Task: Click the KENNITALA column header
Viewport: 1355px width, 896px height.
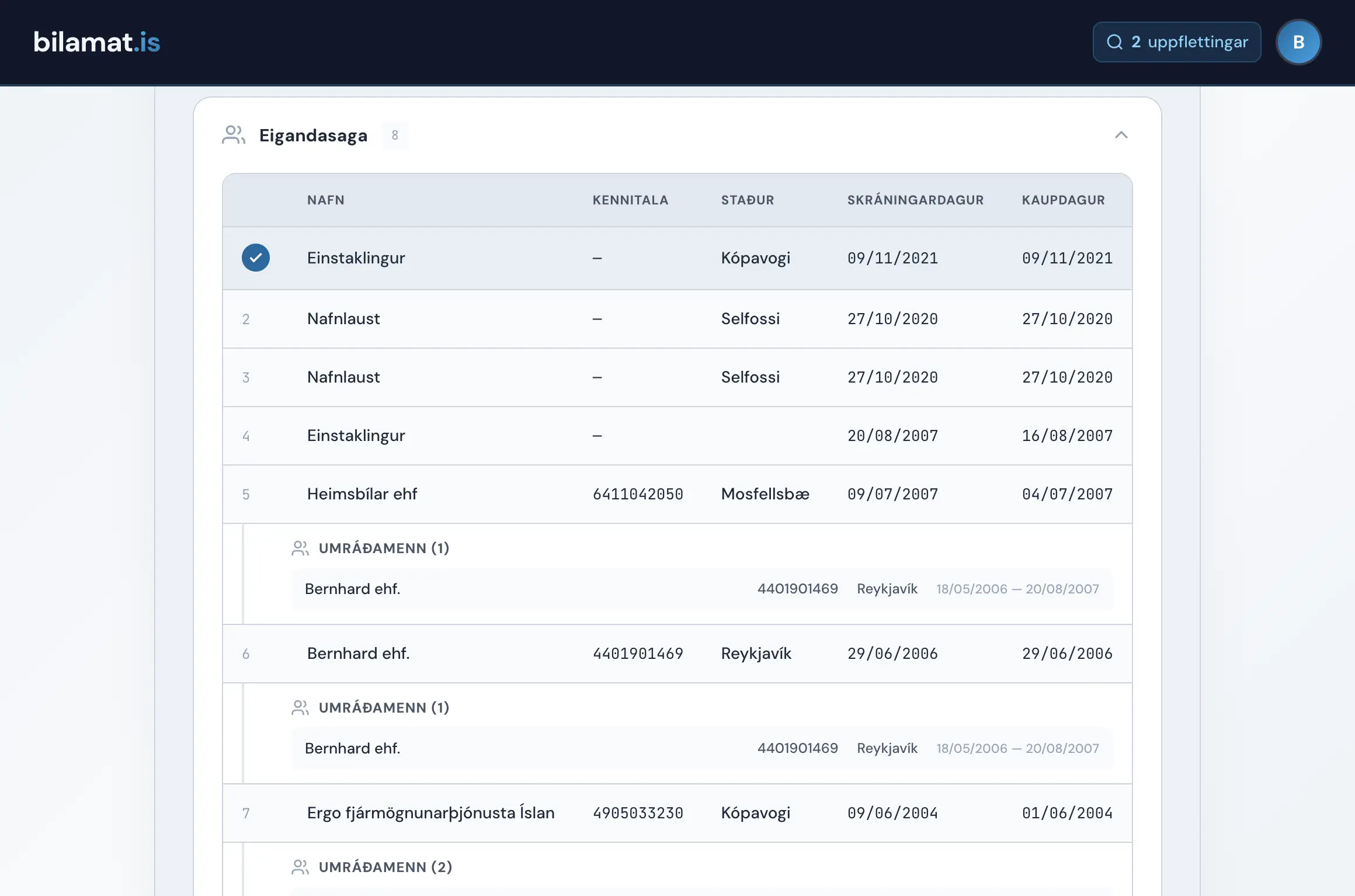Action: (630, 200)
